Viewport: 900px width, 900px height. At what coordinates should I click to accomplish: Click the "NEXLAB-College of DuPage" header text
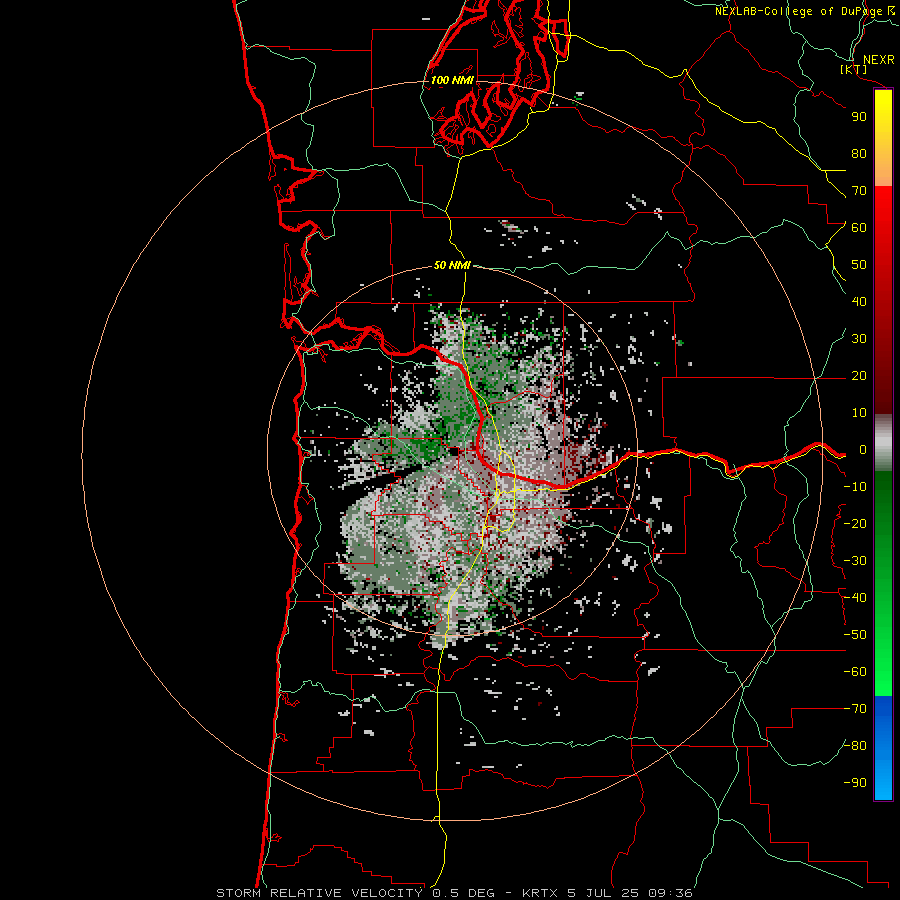[x=798, y=11]
